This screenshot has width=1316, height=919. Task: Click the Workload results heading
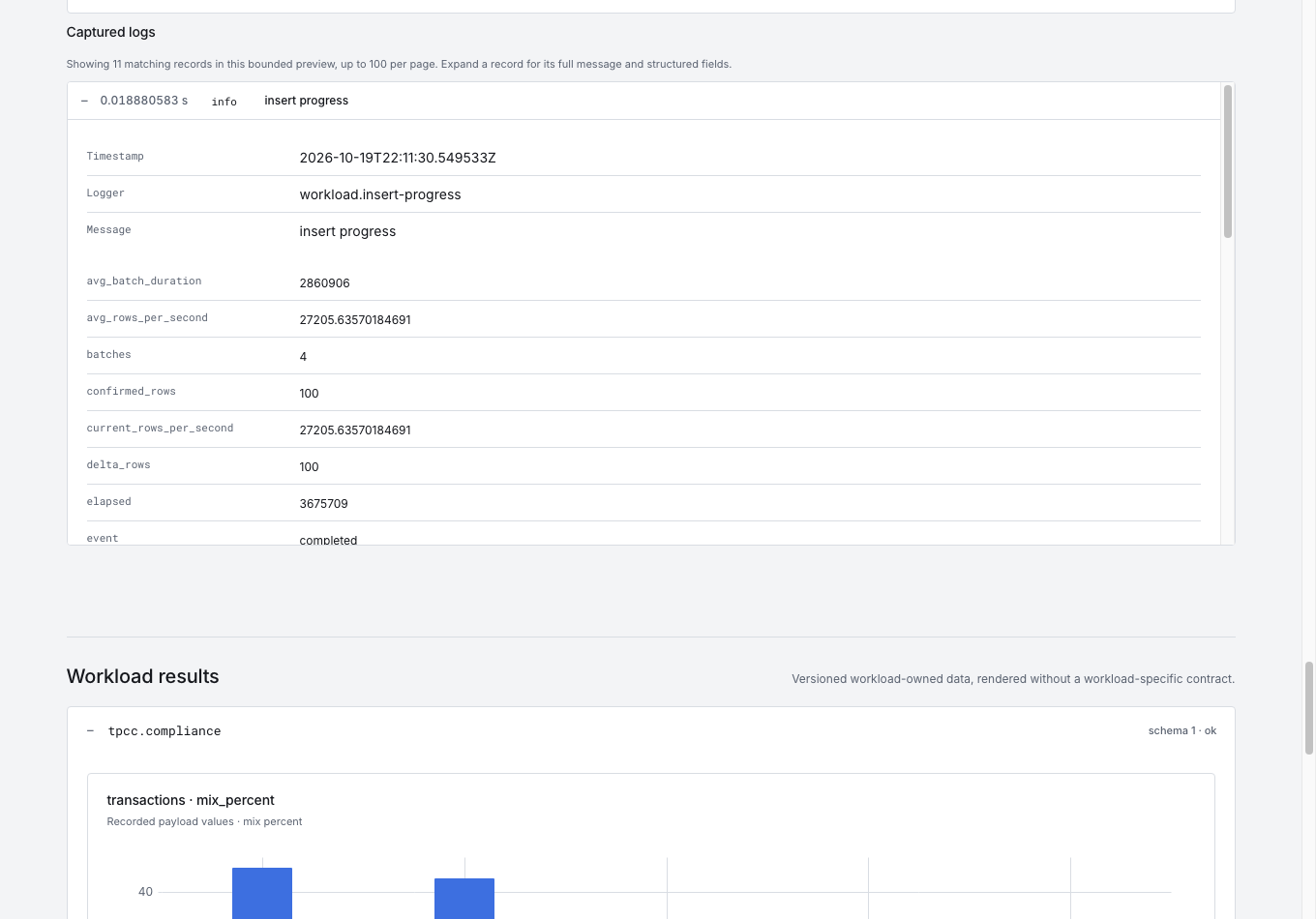[143, 676]
